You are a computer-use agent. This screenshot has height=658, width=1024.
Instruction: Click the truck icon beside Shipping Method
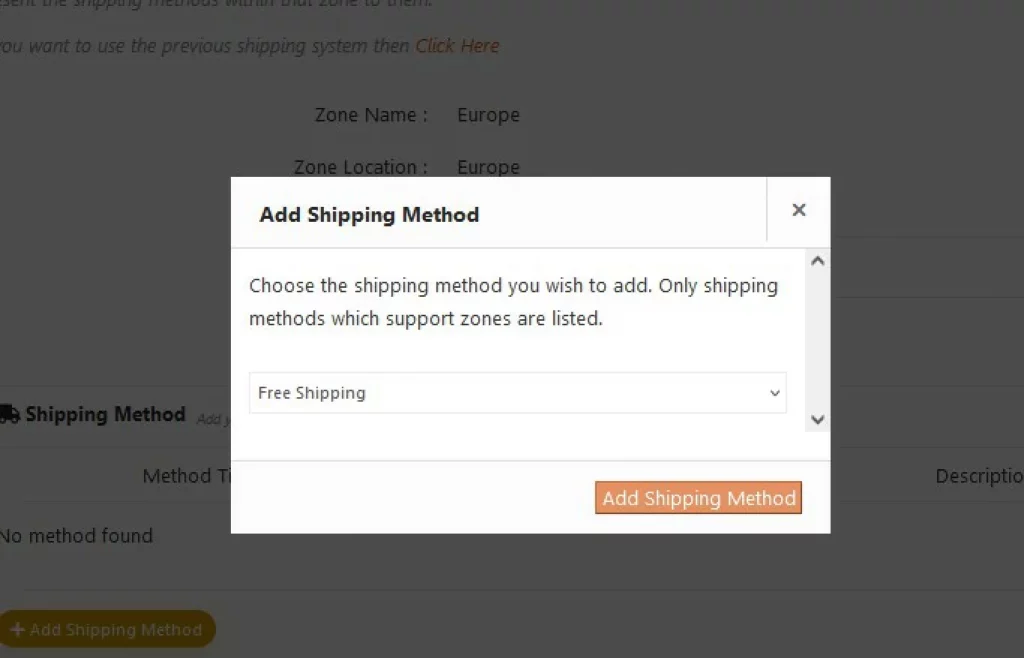9,414
